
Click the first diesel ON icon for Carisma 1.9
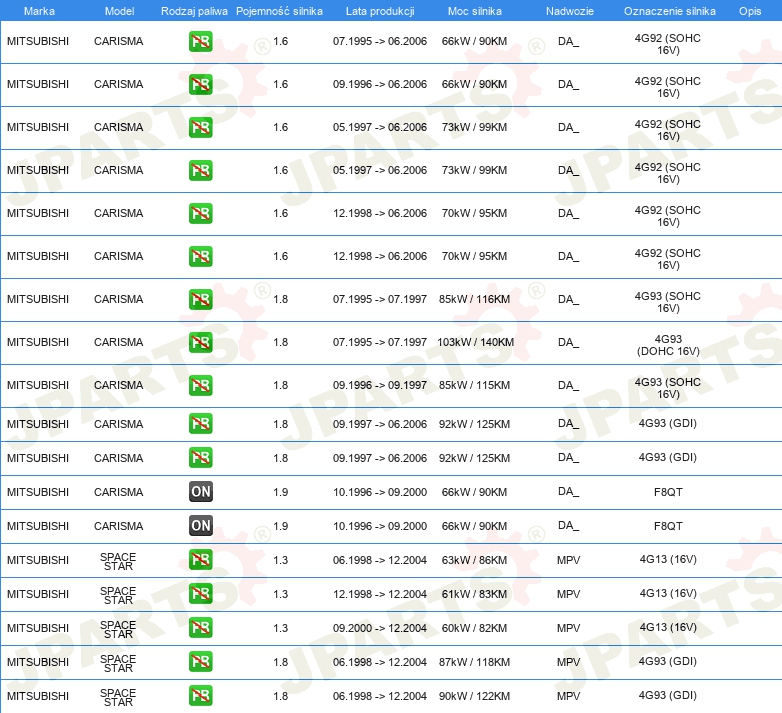[200, 492]
